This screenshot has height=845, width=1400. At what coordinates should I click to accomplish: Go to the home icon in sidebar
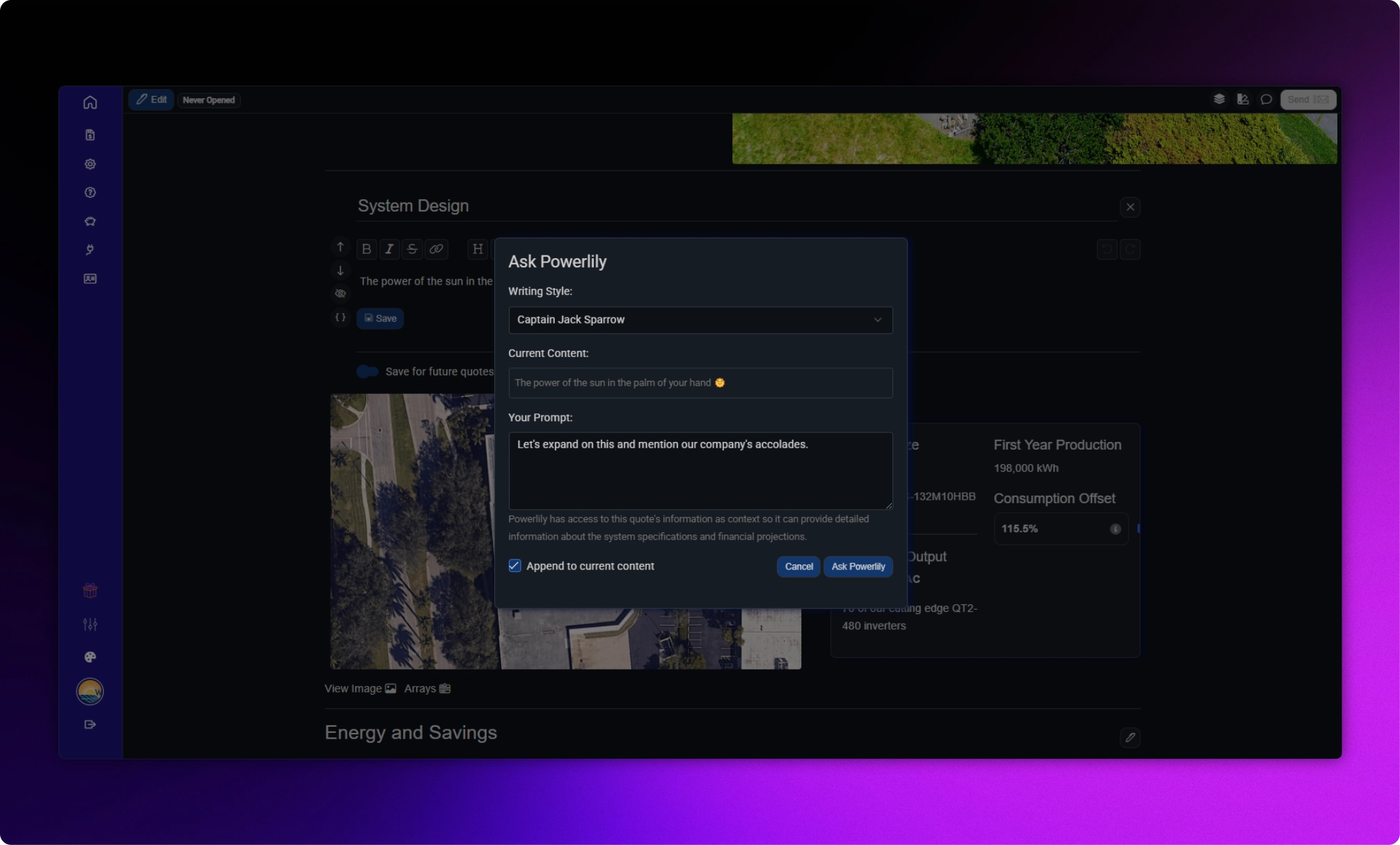tap(90, 102)
